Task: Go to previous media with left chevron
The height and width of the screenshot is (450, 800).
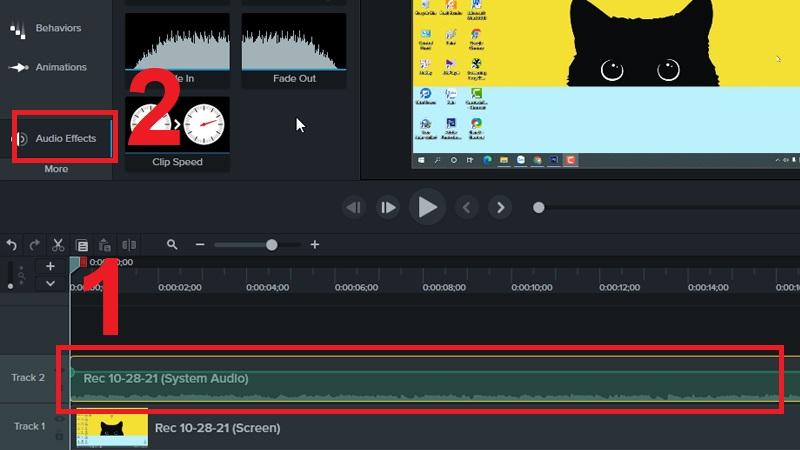Action: point(466,207)
